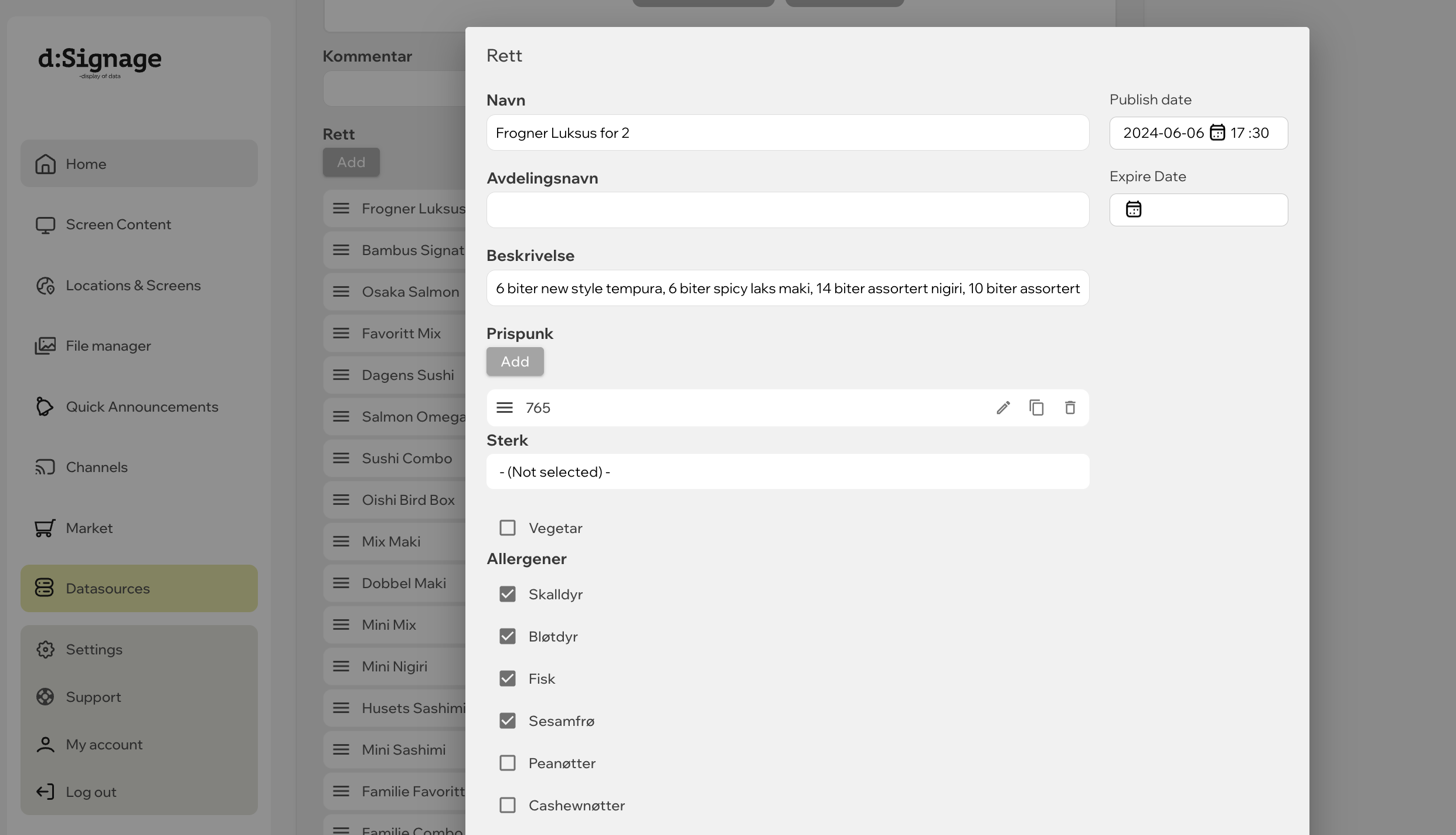This screenshot has width=1456, height=835.
Task: Uncheck the Bløtdyr allergen
Action: [x=508, y=636]
